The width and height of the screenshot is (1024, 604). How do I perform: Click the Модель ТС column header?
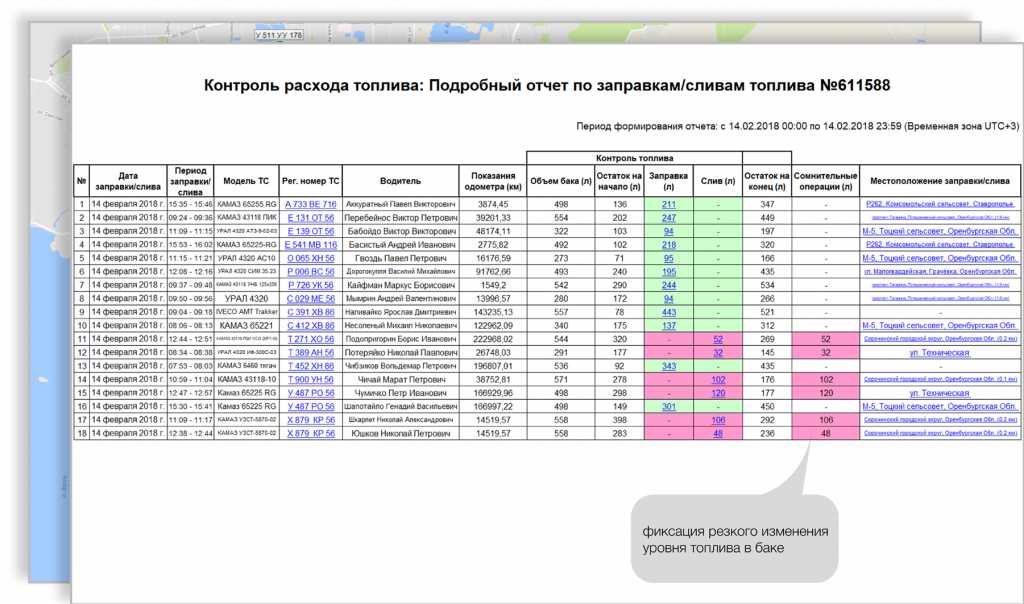tap(246, 181)
